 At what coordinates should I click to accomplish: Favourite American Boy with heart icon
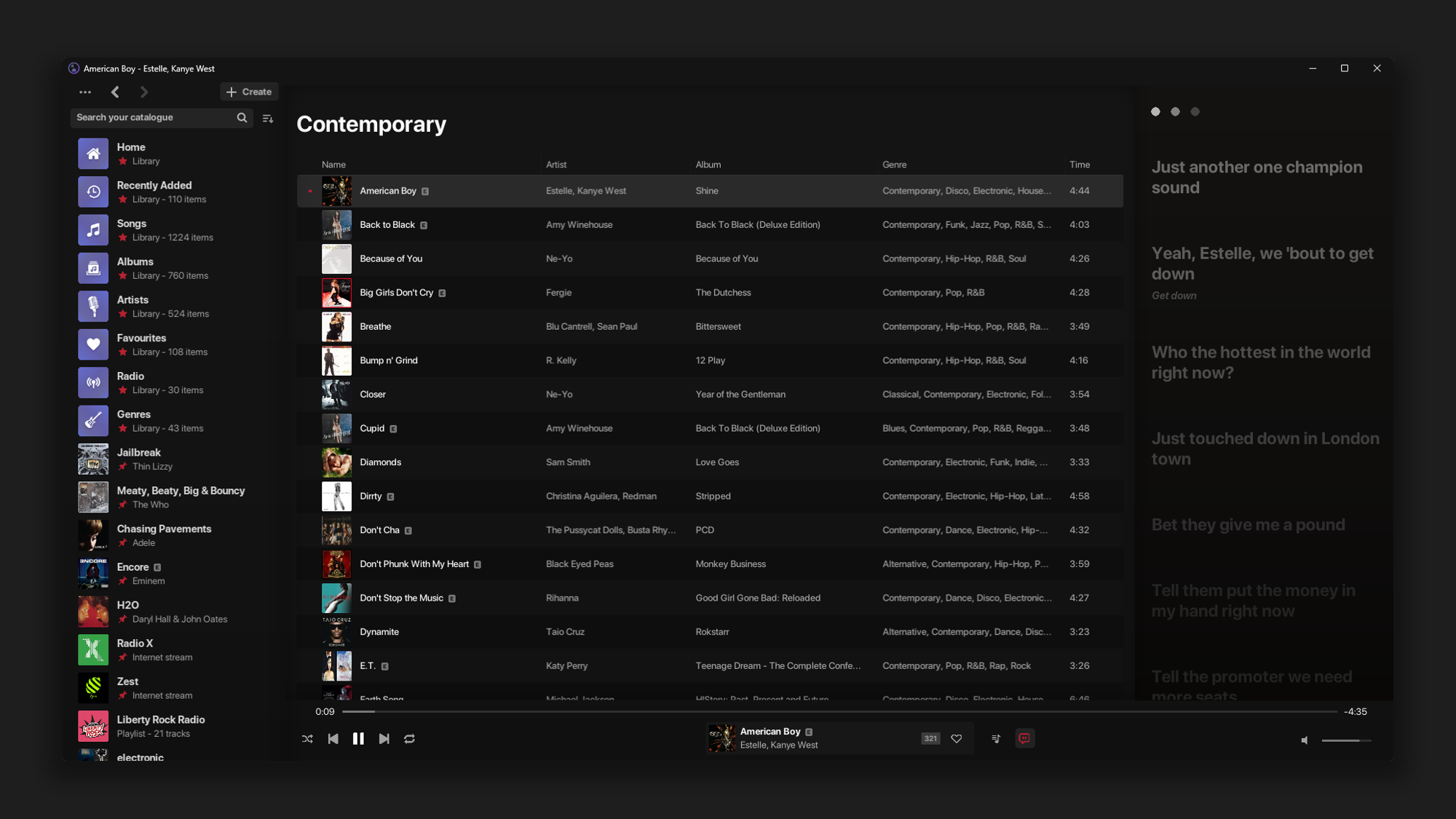957,739
